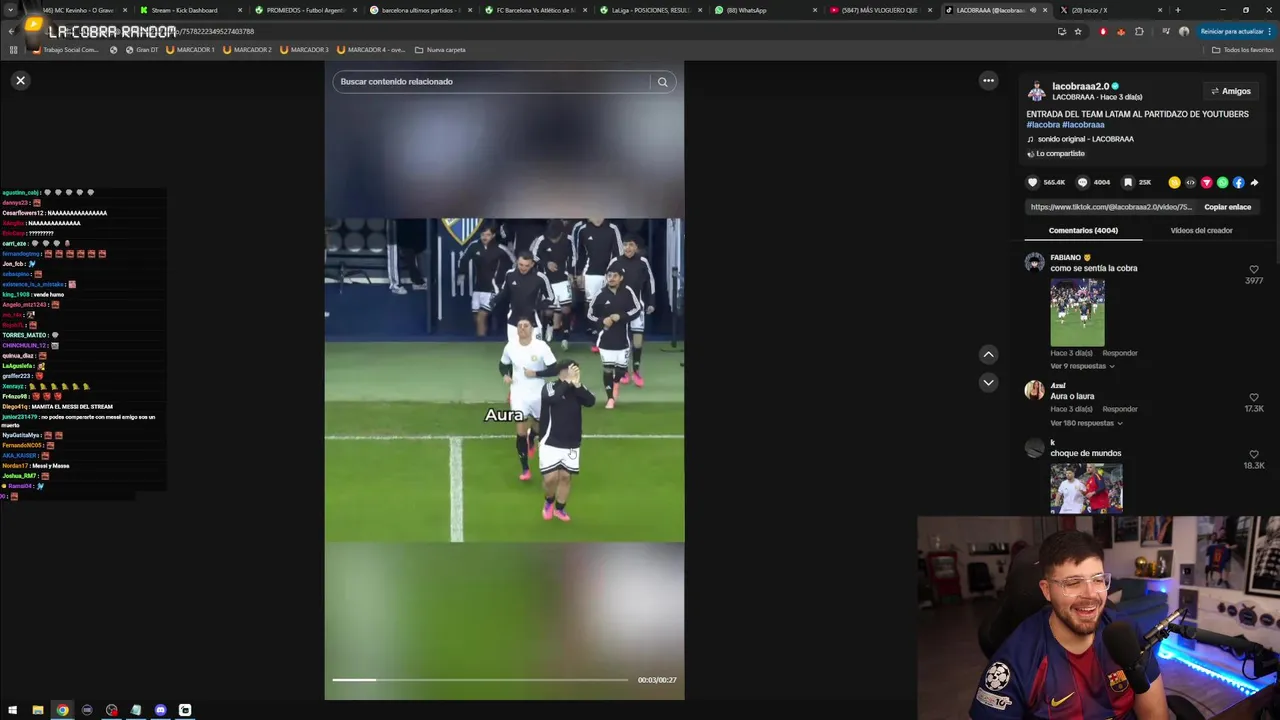Switch to 'Comentarios (4004)' tab

coord(1083,230)
